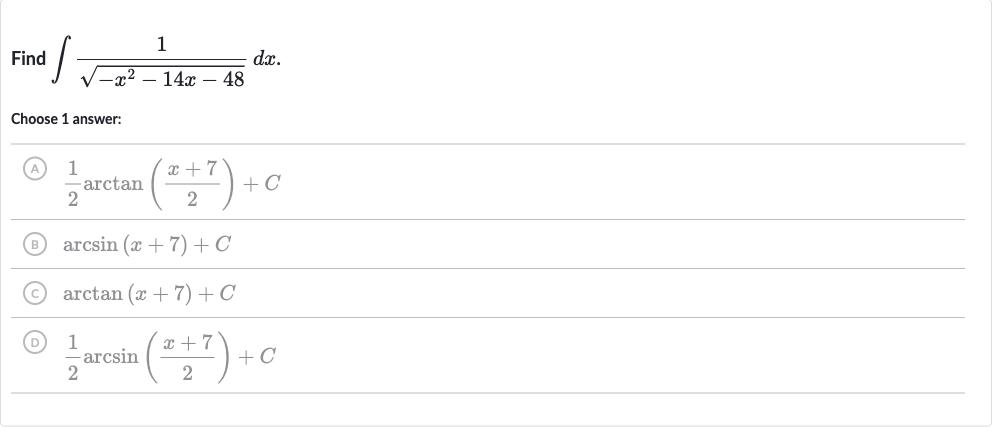Click the numerator 1 of the integrand

pos(162,44)
